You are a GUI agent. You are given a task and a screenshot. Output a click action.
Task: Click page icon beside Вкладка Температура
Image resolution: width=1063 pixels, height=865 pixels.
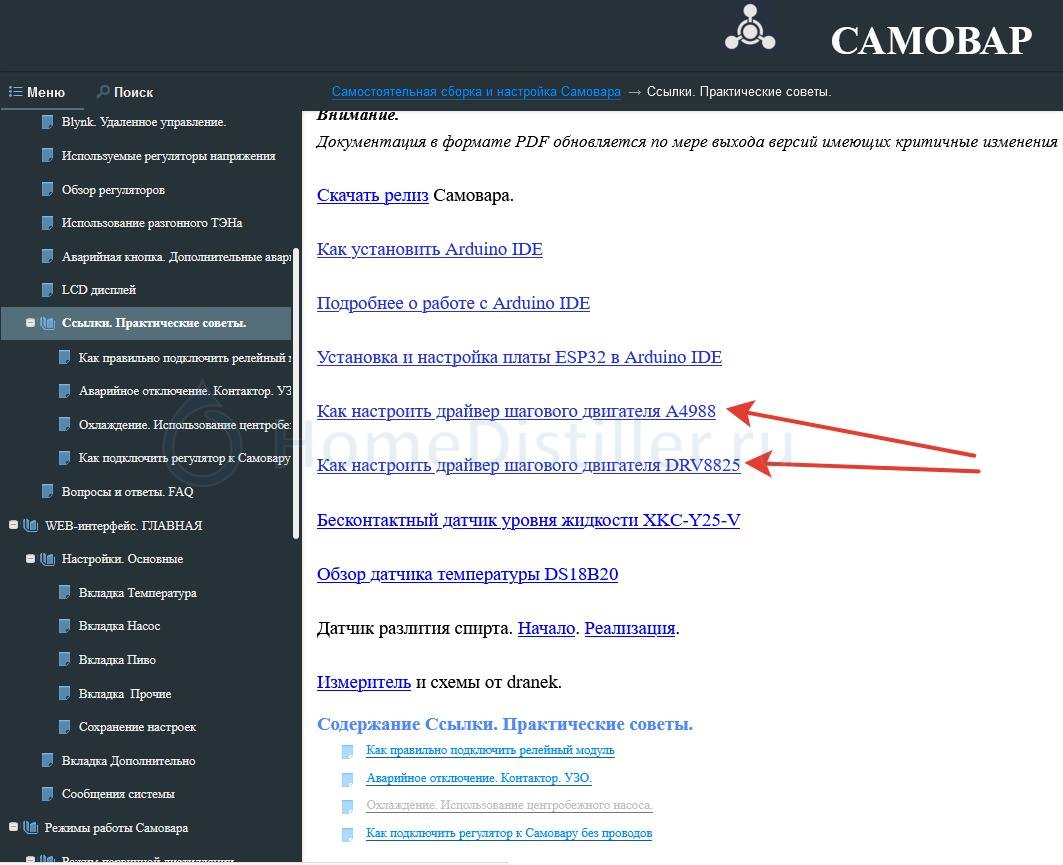(x=64, y=592)
